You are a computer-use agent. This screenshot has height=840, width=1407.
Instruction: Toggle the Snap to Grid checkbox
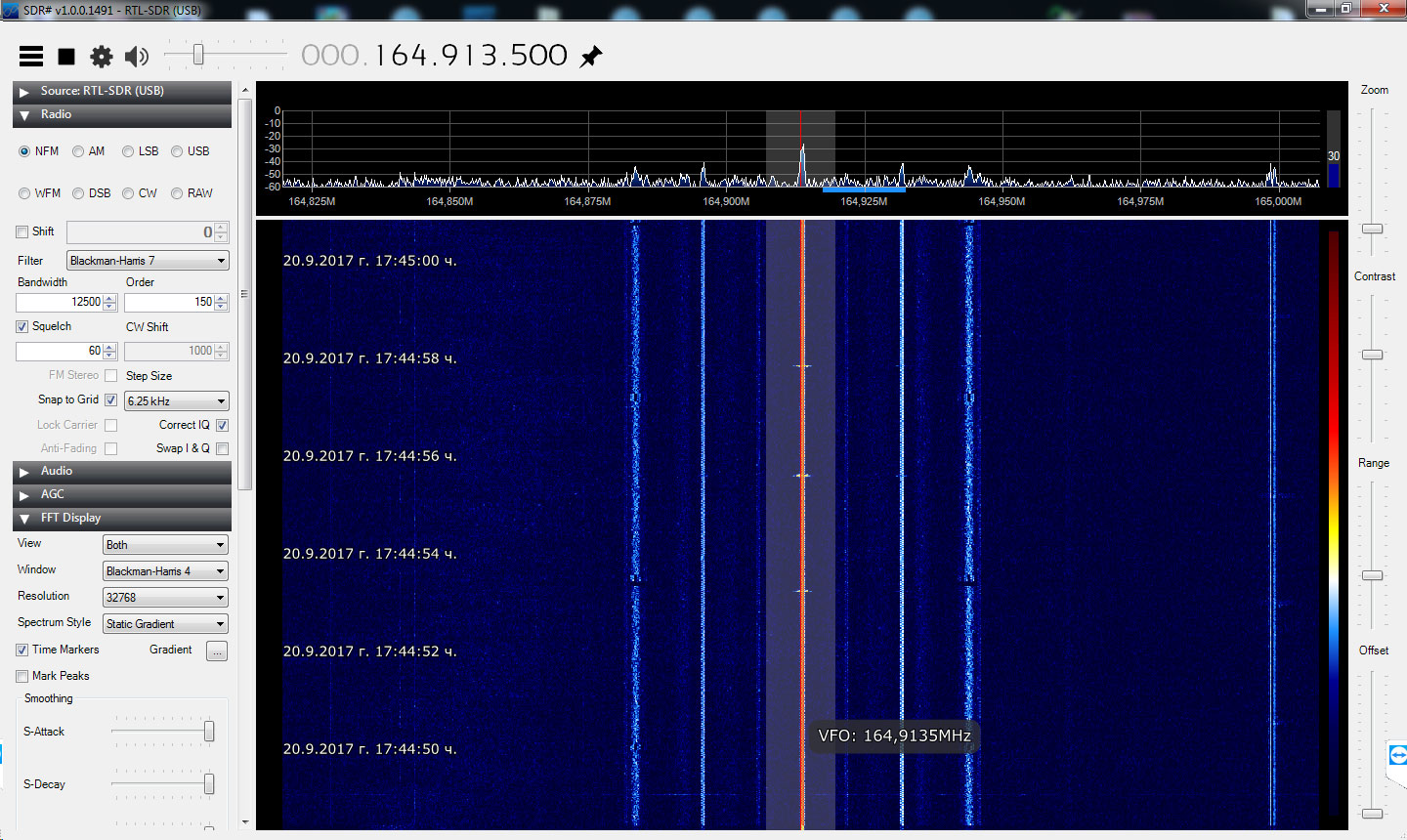(110, 399)
